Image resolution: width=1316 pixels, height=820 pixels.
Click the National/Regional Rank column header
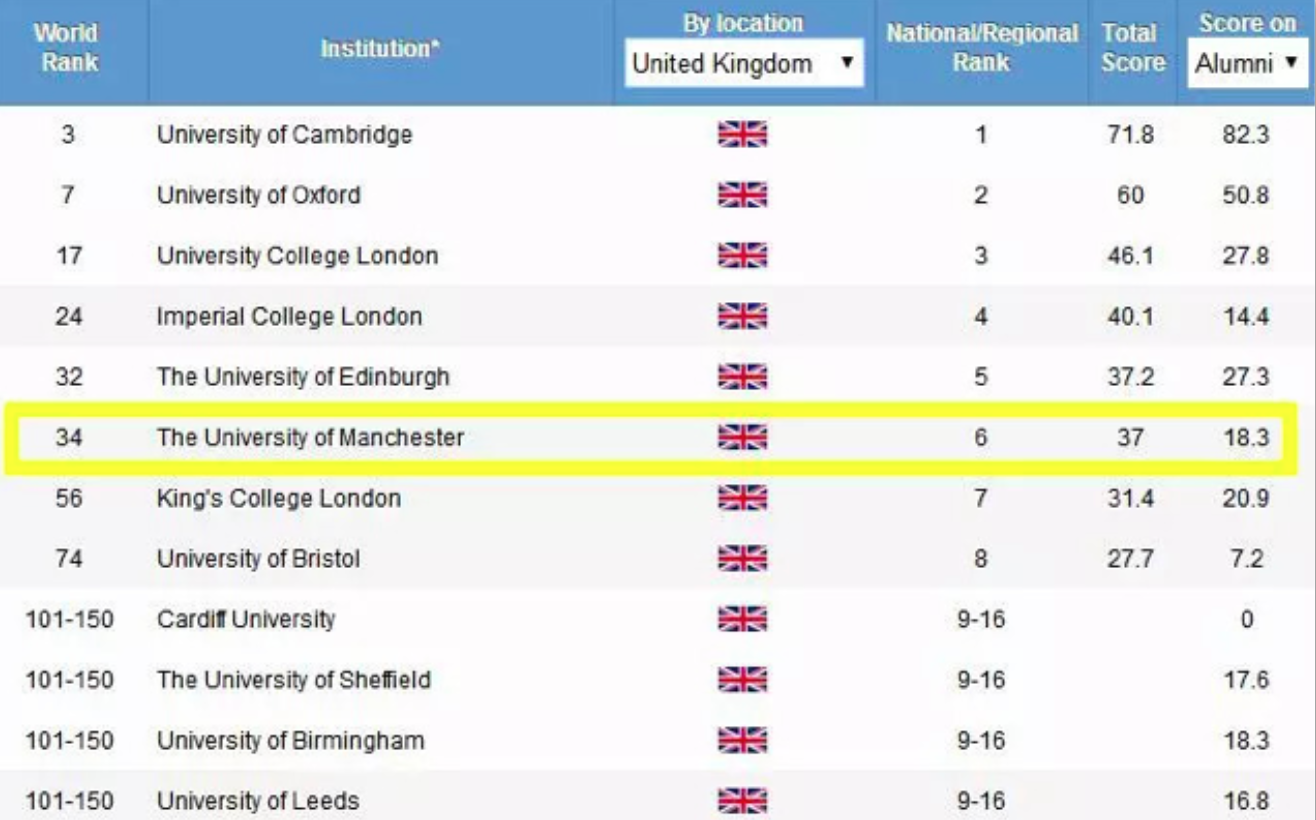[x=981, y=47]
